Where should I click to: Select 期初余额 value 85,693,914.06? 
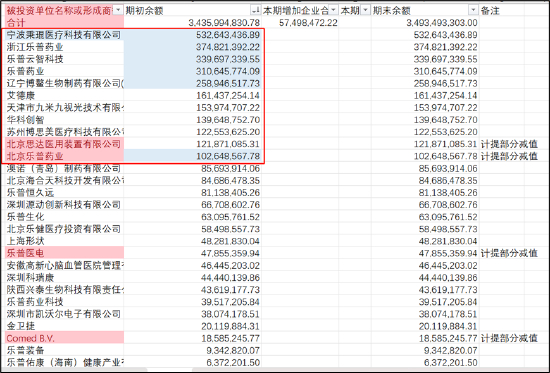tap(230, 168)
